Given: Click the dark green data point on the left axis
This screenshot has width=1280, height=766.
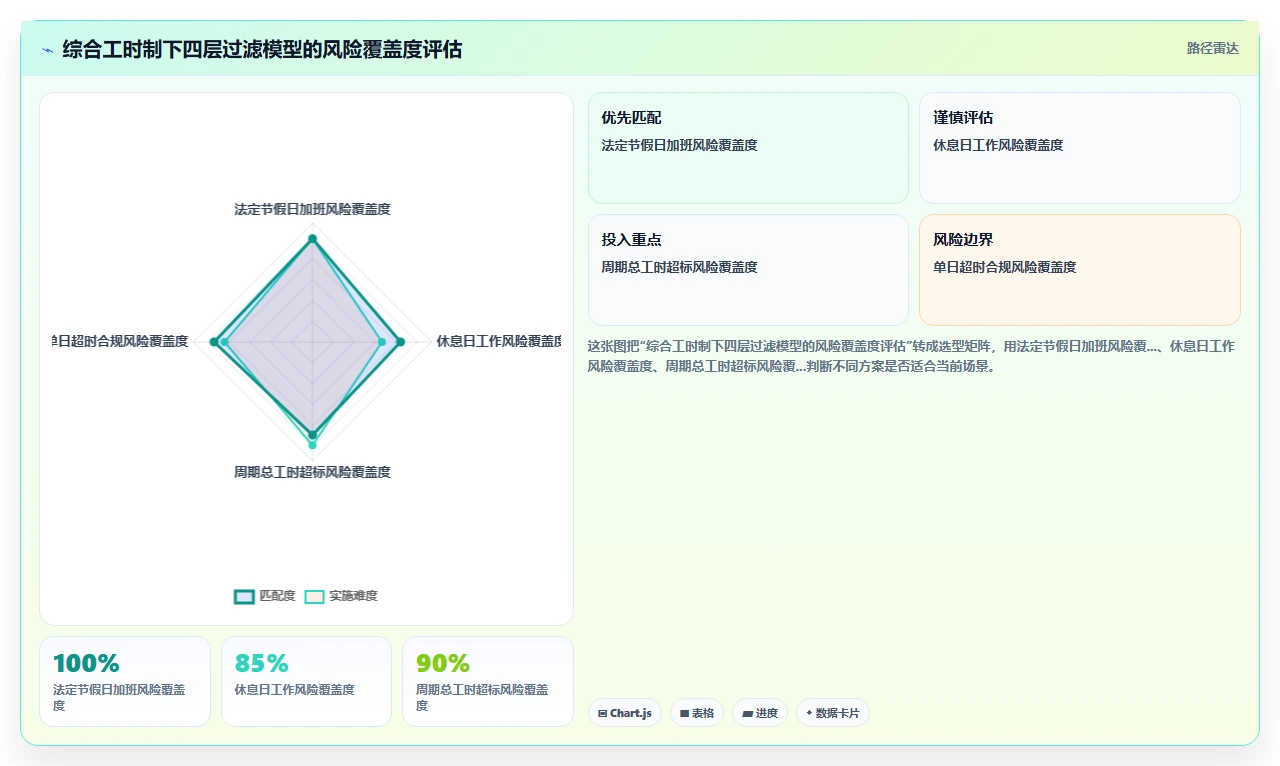Looking at the screenshot, I should click(x=214, y=342).
